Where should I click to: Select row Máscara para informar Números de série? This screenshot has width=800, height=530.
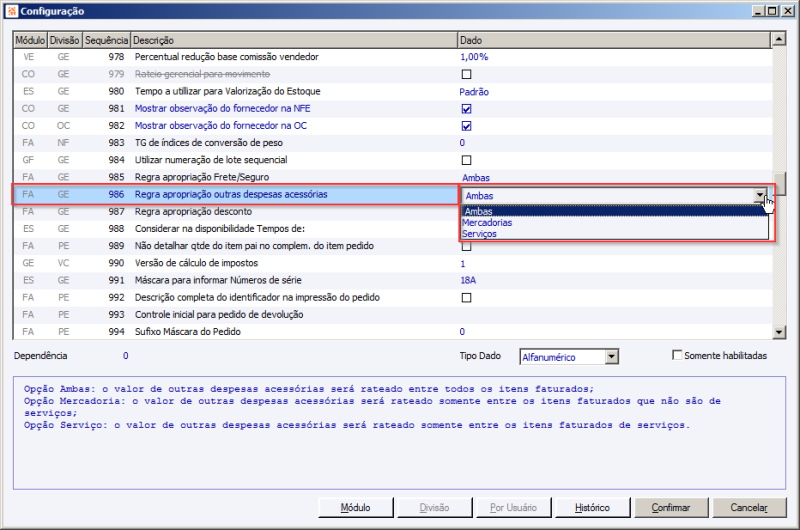click(393, 280)
